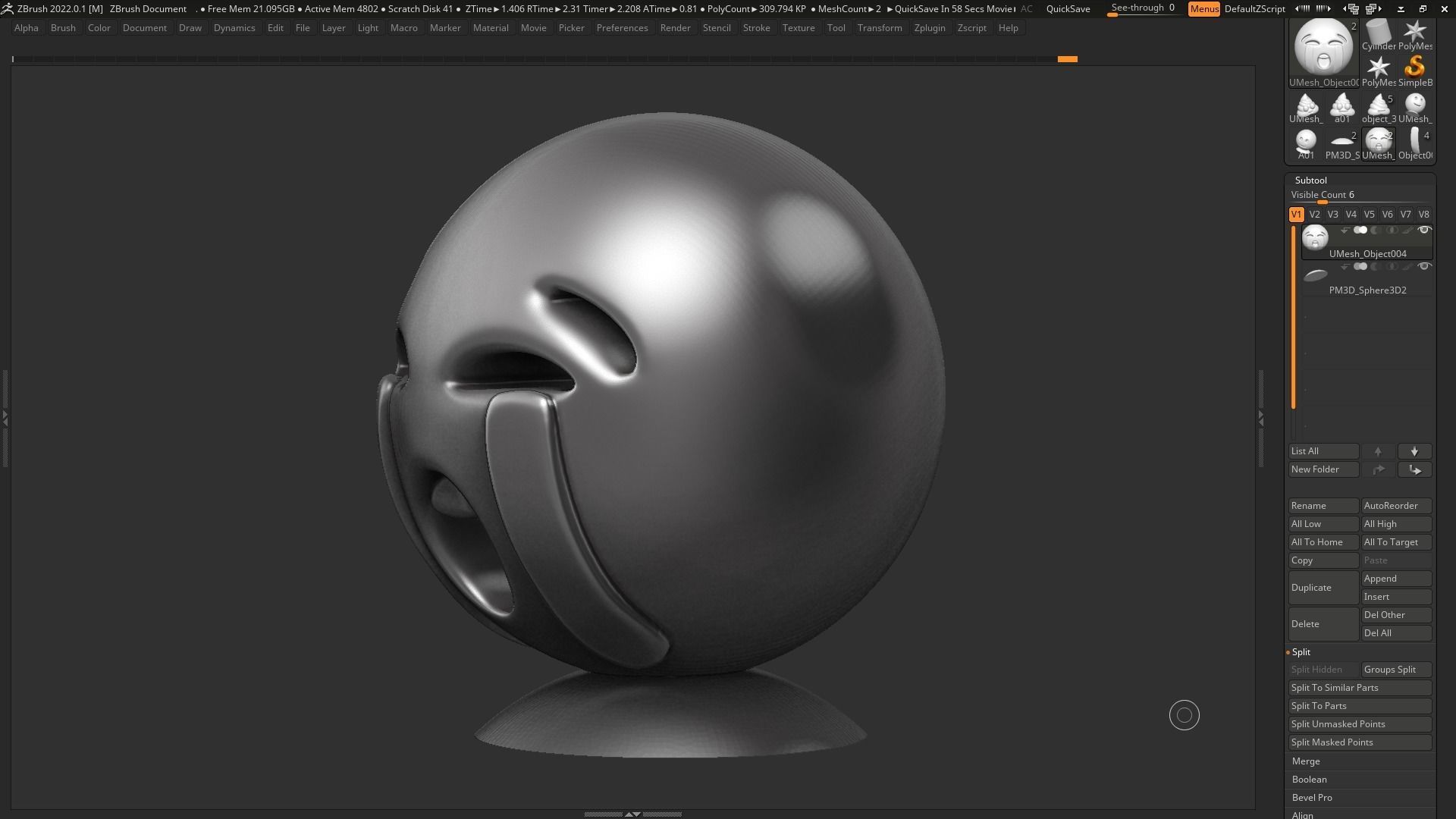This screenshot has height=819, width=1456.
Task: Toggle the Menus button
Action: coord(1204,9)
